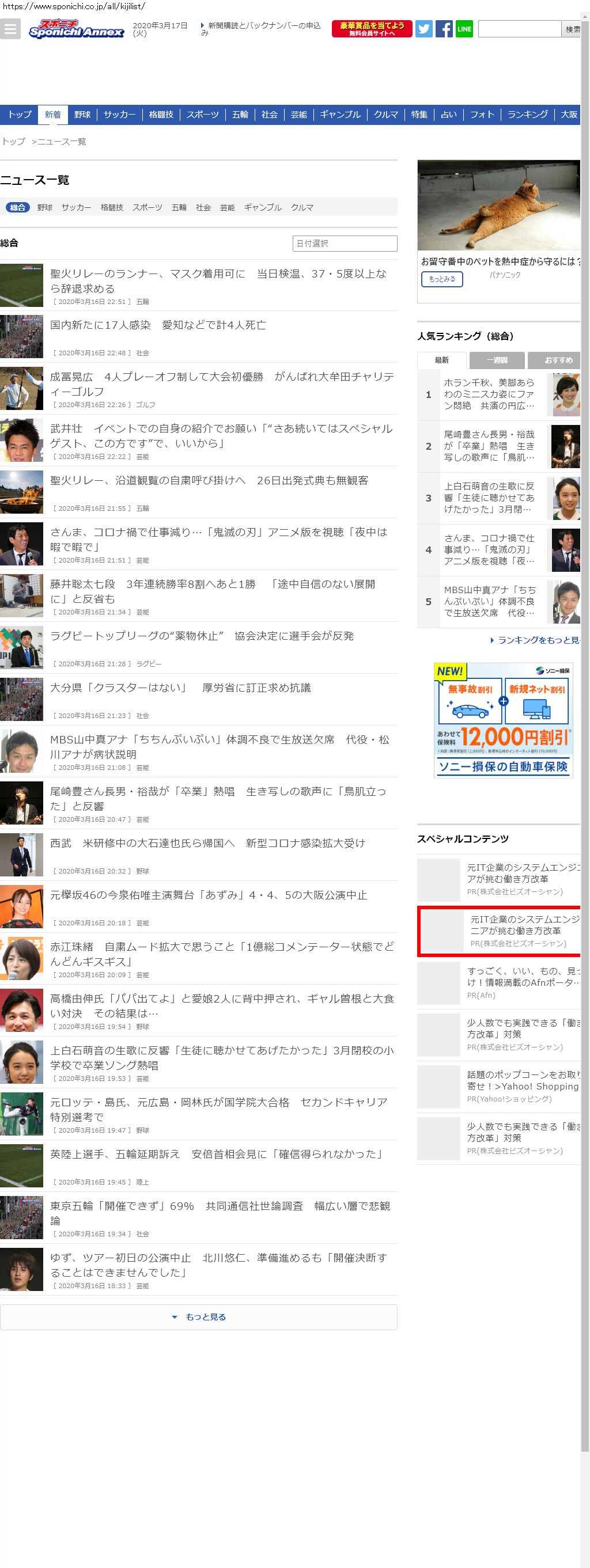Viewport: 590px width, 1568px height.
Task: Open the hamburger menu icon
Action: (x=10, y=29)
